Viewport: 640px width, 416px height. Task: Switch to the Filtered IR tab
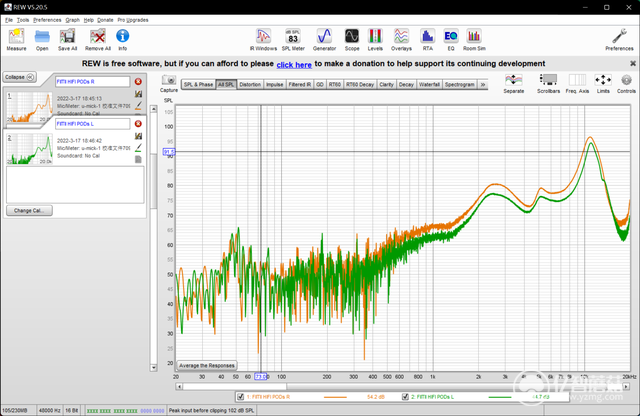click(x=300, y=85)
